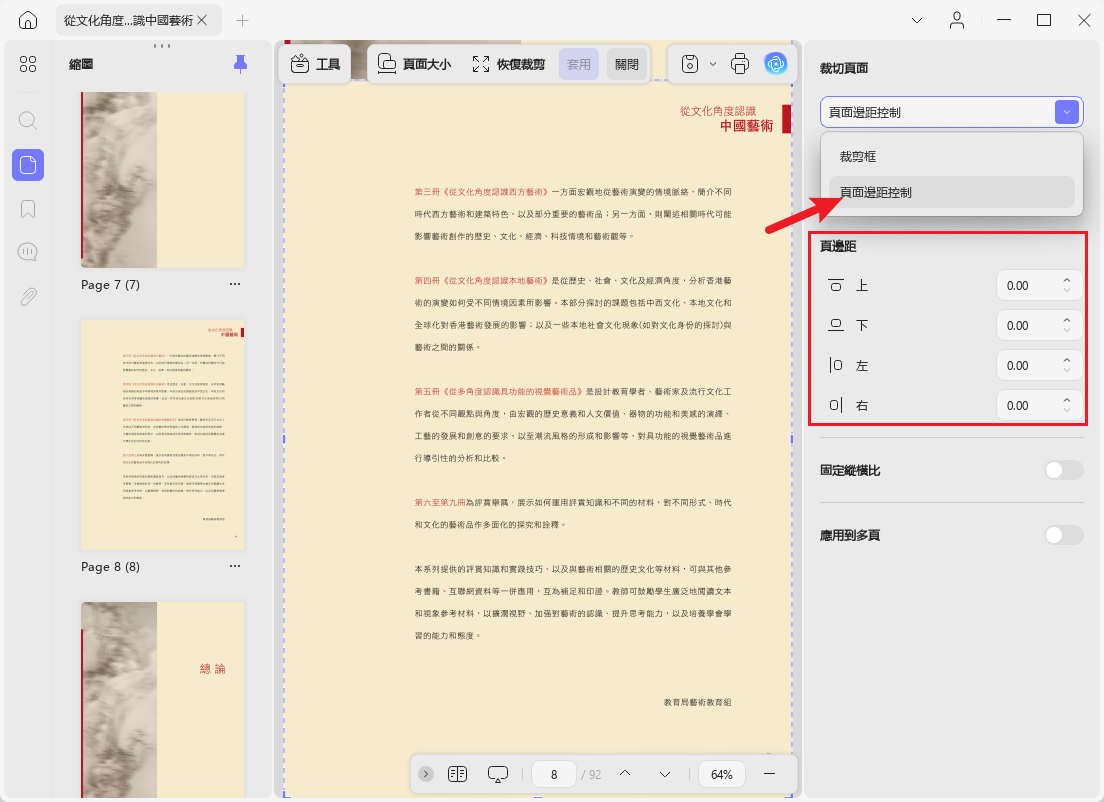Zoom out with the minus icon
Viewport: 1104px width, 802px height.
coord(770,774)
